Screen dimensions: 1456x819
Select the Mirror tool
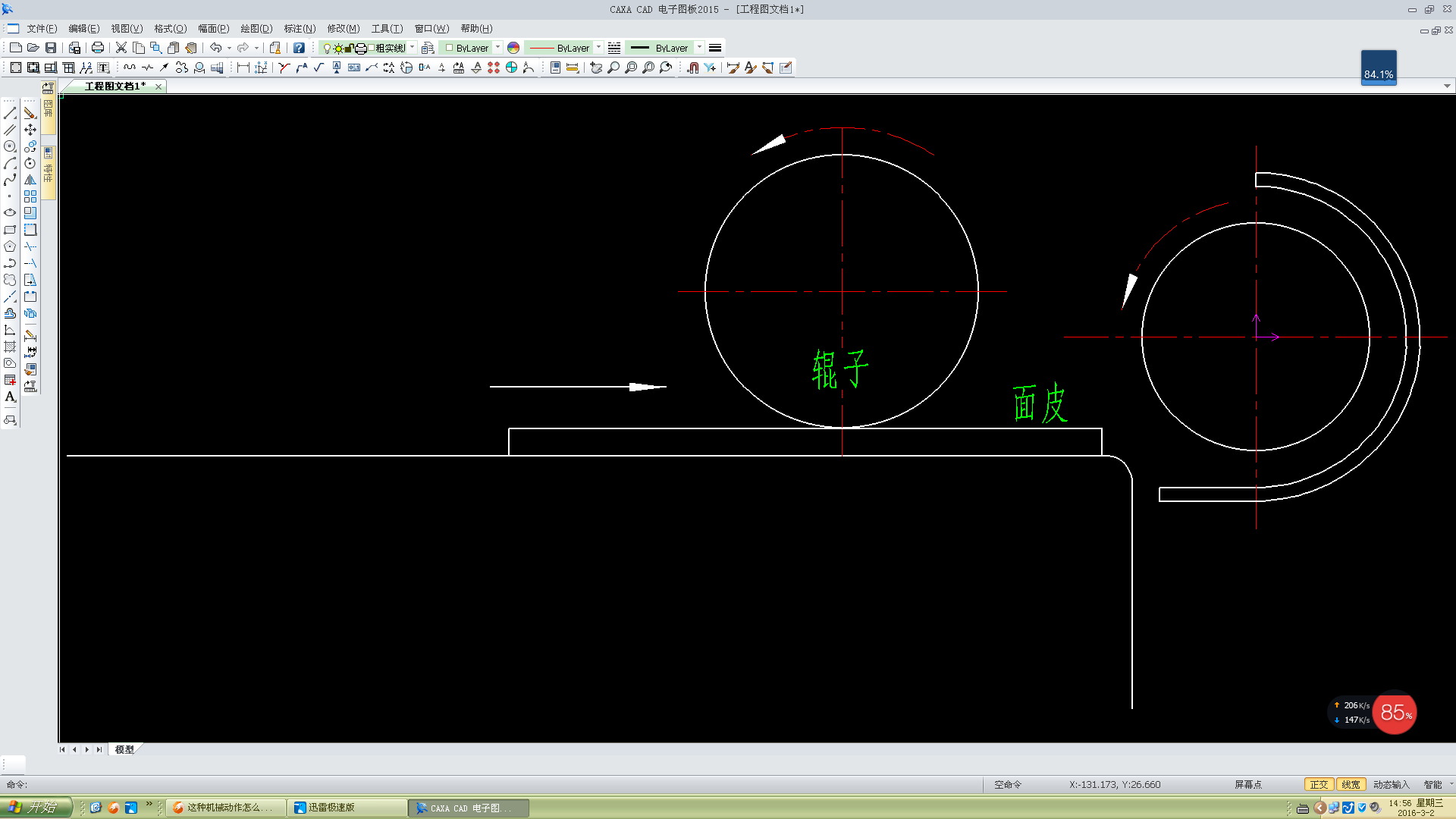pos(30,180)
